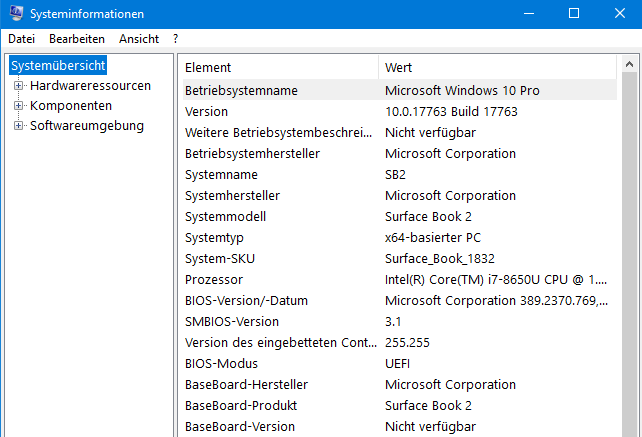Image resolution: width=642 pixels, height=437 pixels.
Task: Select the Prozessor row
Action: pyautogui.click(x=400, y=279)
